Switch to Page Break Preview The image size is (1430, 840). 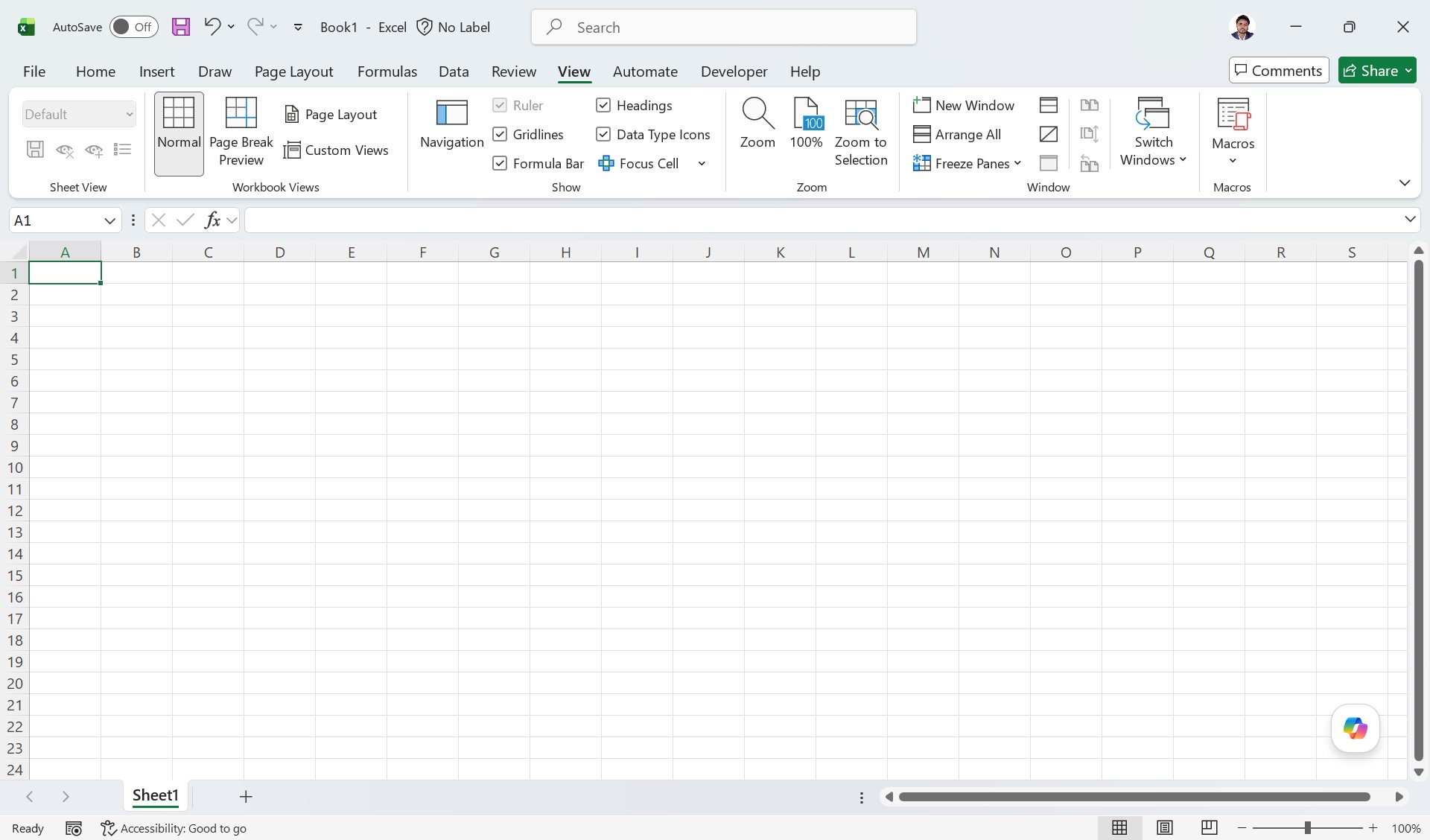[241, 134]
